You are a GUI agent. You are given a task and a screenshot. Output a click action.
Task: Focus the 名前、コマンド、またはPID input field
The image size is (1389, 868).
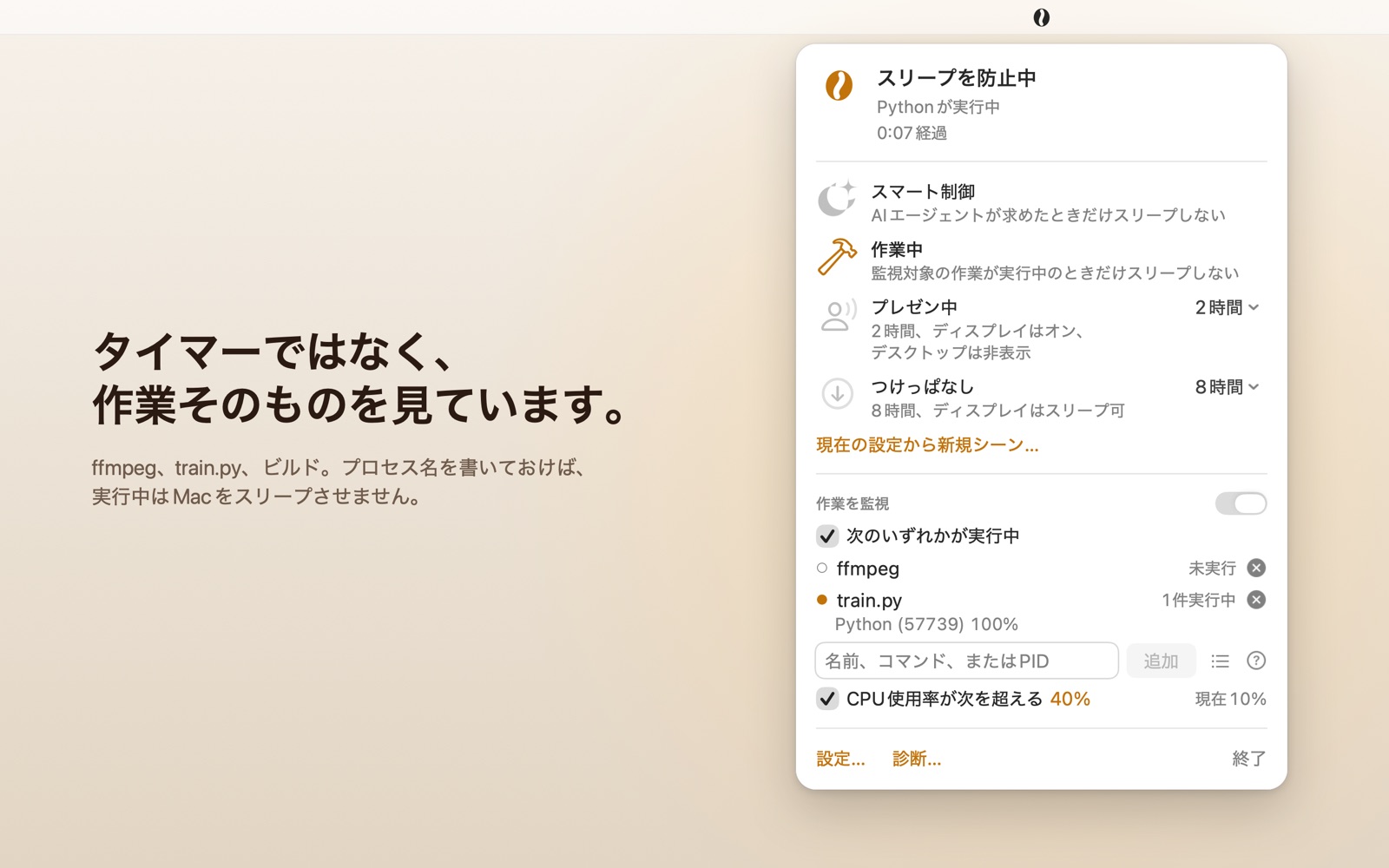[966, 661]
